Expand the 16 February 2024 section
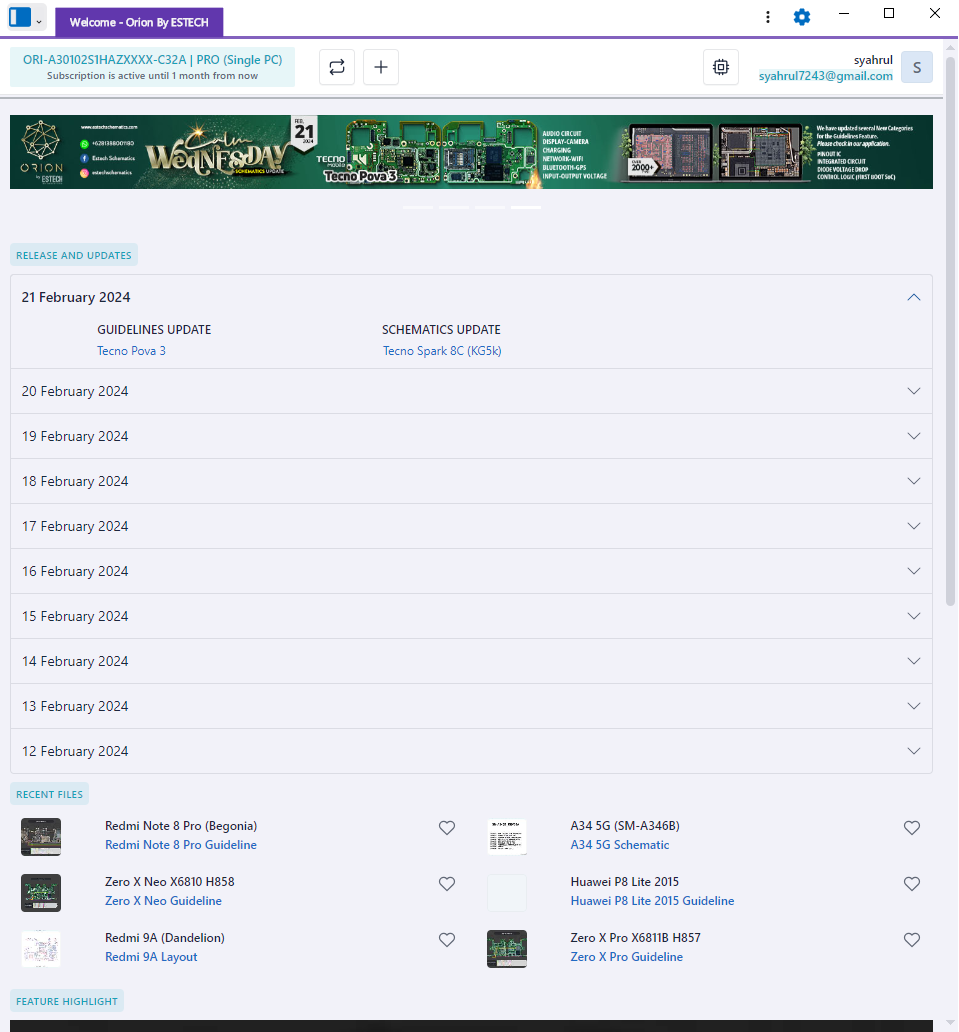 pyautogui.click(x=471, y=571)
